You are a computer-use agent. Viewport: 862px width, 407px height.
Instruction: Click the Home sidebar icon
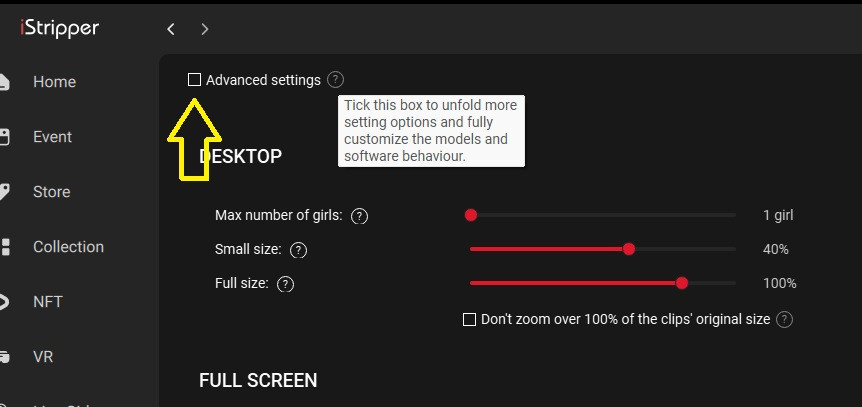(x=5, y=82)
